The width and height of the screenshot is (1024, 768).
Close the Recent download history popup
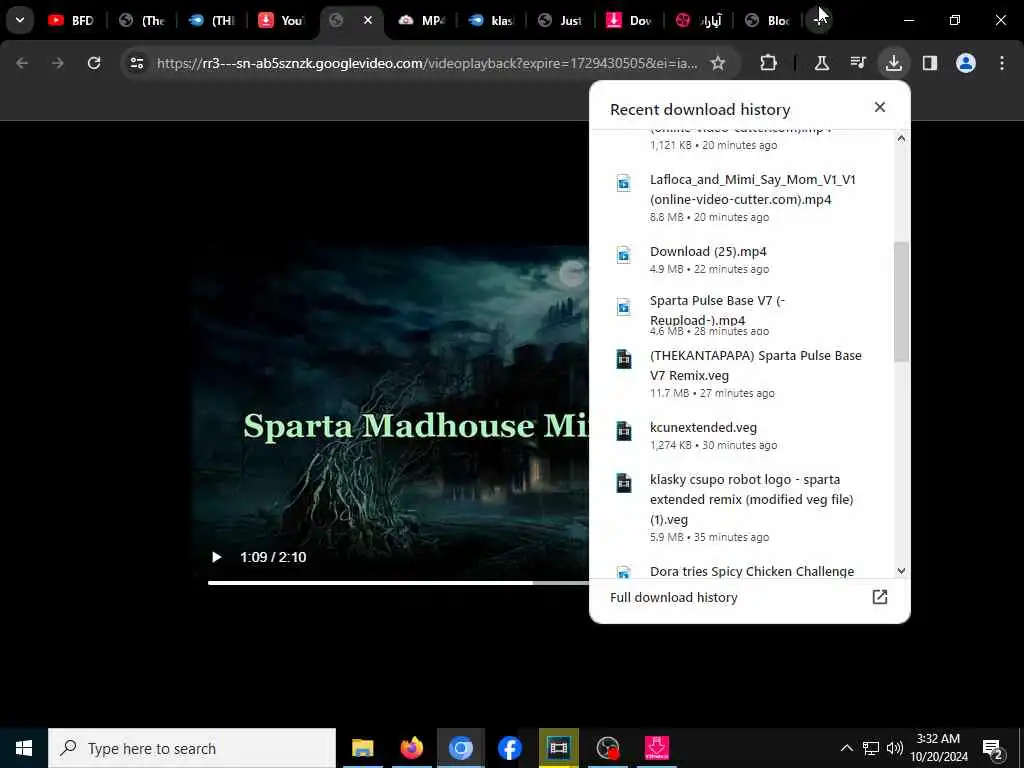(x=880, y=107)
